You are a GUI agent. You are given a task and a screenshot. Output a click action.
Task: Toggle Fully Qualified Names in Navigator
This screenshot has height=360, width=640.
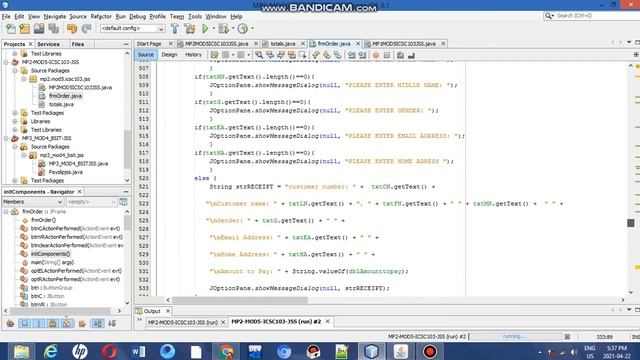point(82,324)
